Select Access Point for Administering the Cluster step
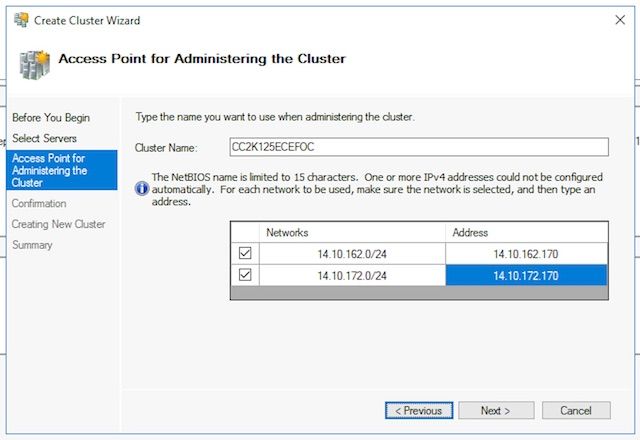 62,170
